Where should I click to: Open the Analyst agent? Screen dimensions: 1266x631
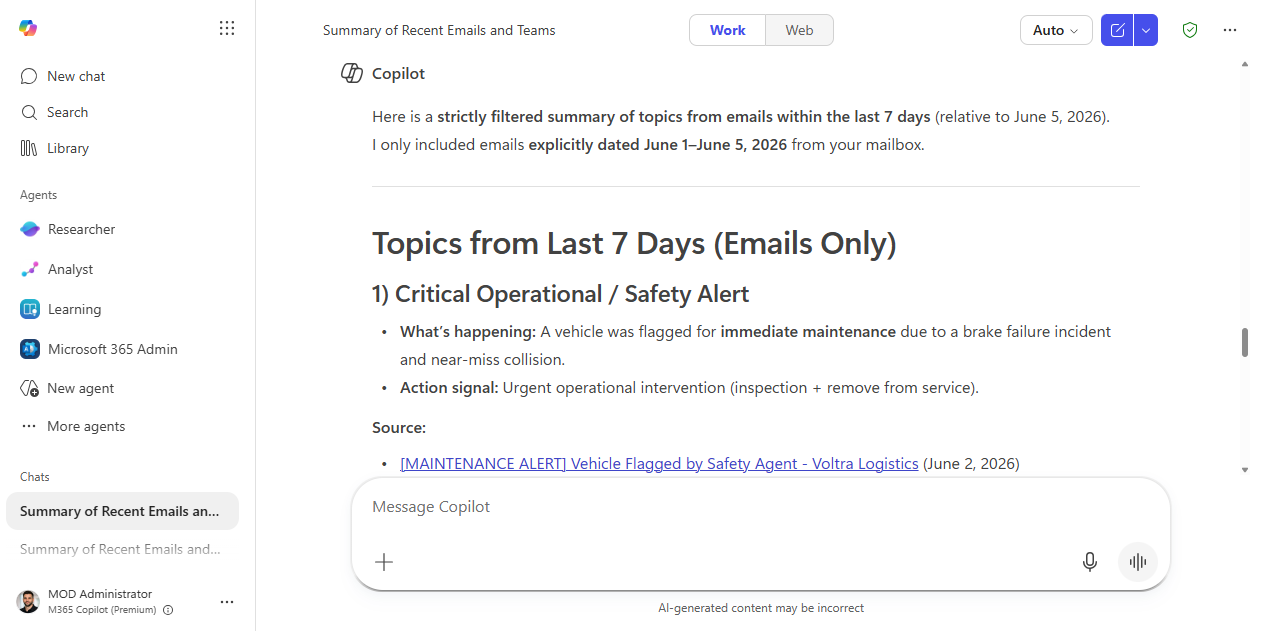70,269
